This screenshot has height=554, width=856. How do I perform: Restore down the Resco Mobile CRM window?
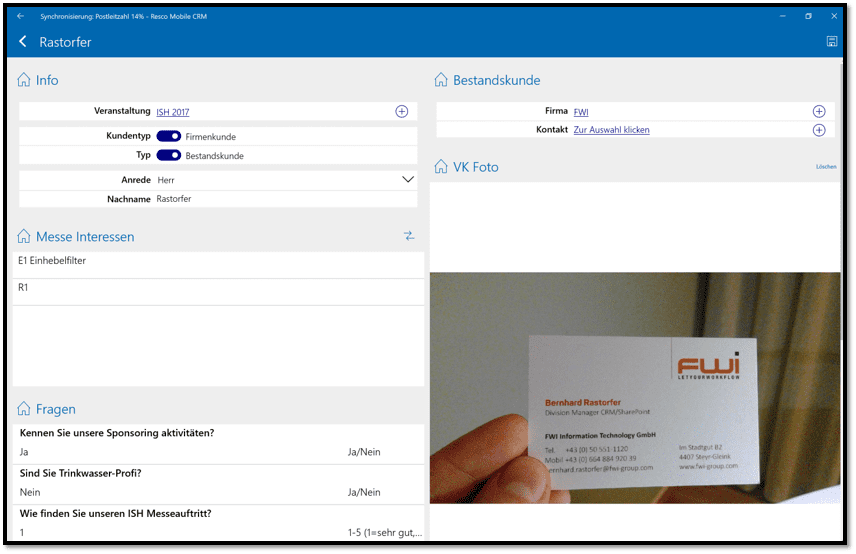(808, 16)
